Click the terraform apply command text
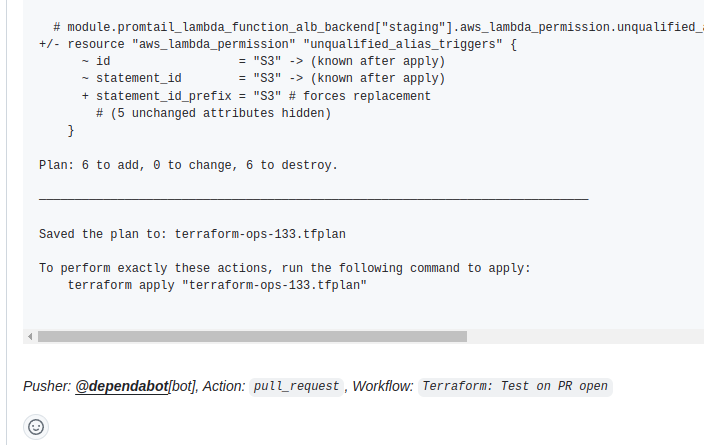 [x=217, y=285]
